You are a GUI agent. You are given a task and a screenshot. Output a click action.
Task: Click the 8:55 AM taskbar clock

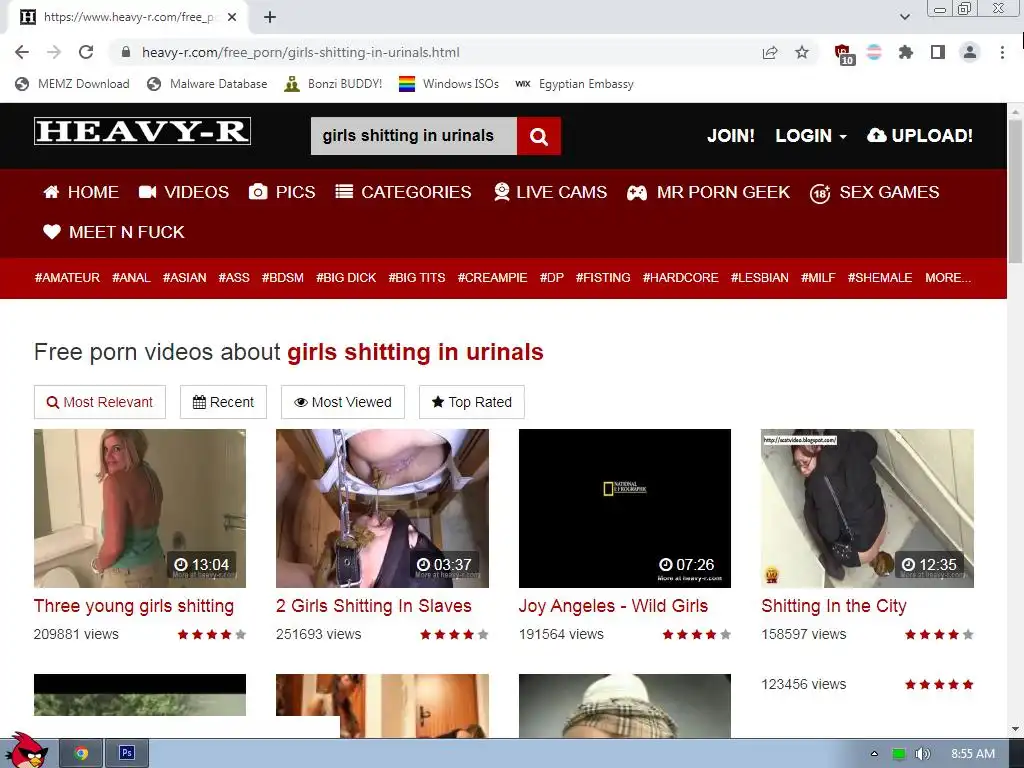click(972, 754)
